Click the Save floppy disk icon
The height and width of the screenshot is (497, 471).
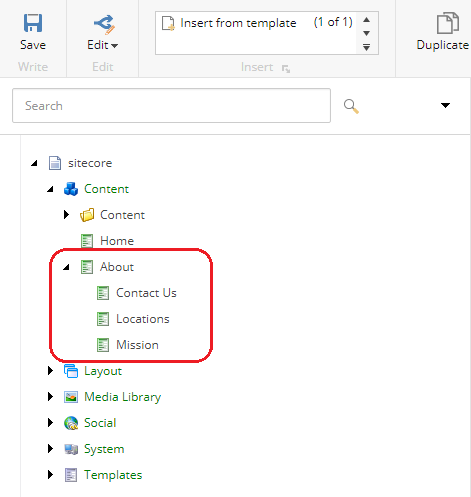(33, 23)
